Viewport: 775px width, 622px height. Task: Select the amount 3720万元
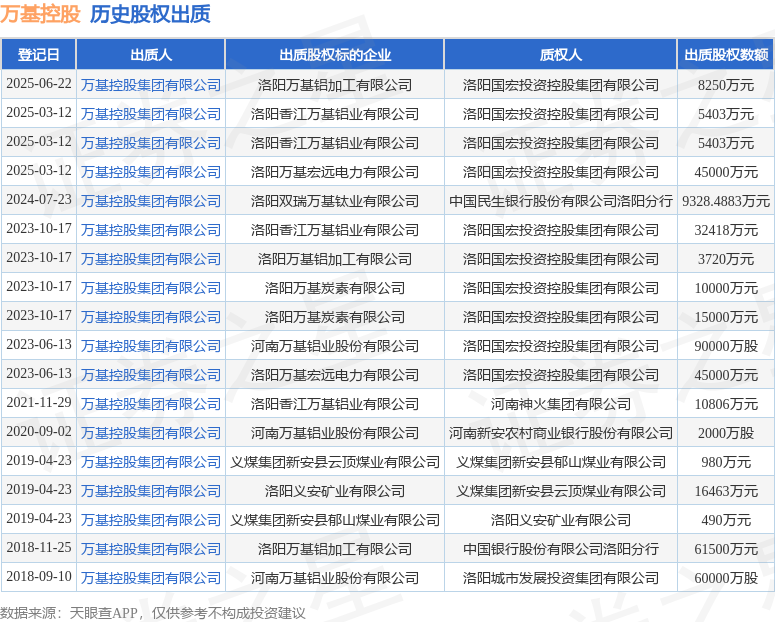click(x=726, y=259)
